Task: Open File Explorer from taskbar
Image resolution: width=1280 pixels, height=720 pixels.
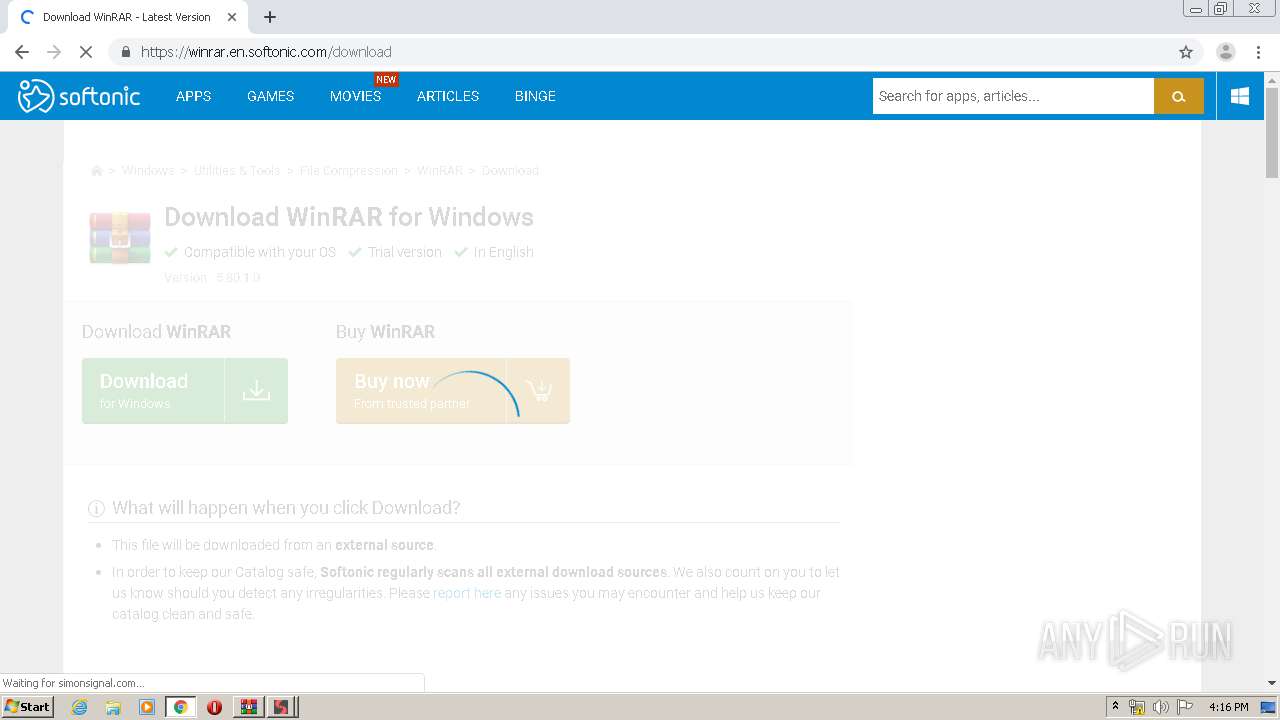Action: [113, 707]
